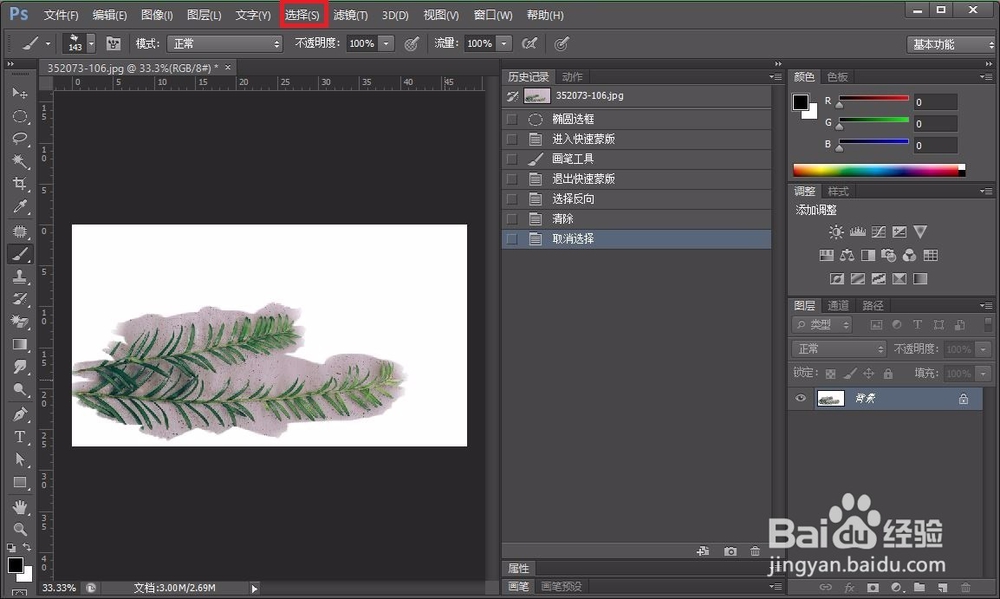1000x599 pixels.
Task: Toggle history brush source box for 椭圆选框
Action: (511, 119)
